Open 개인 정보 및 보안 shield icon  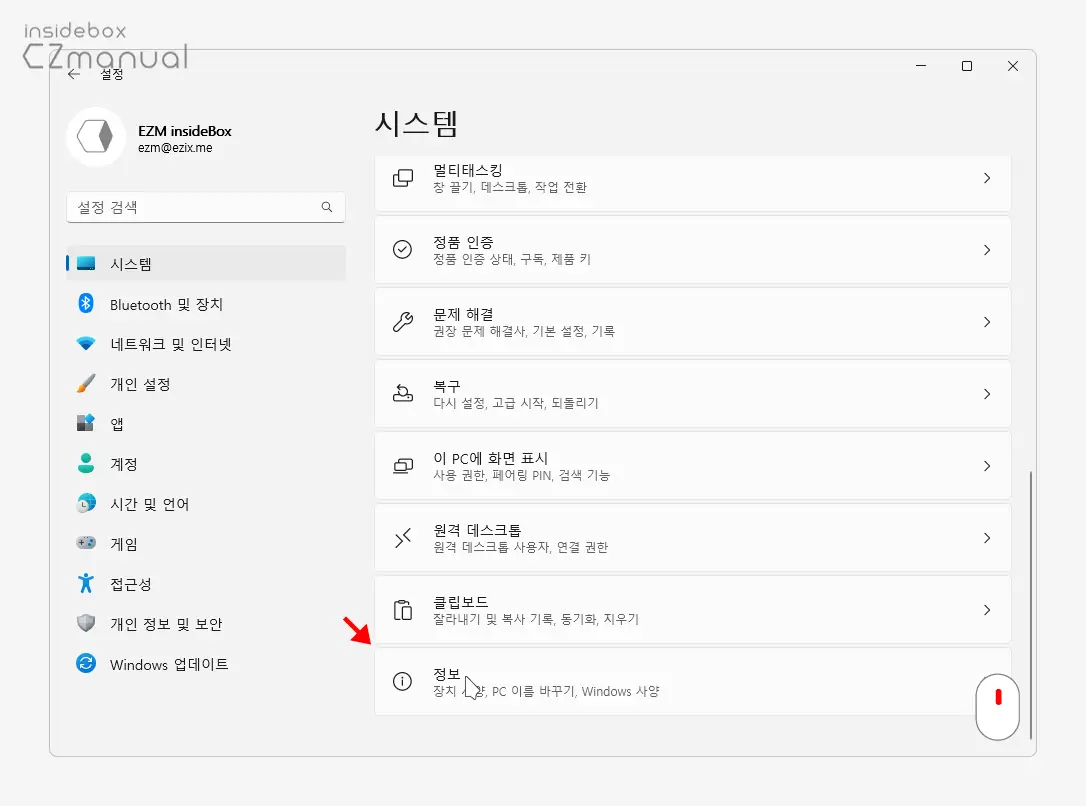(86, 624)
